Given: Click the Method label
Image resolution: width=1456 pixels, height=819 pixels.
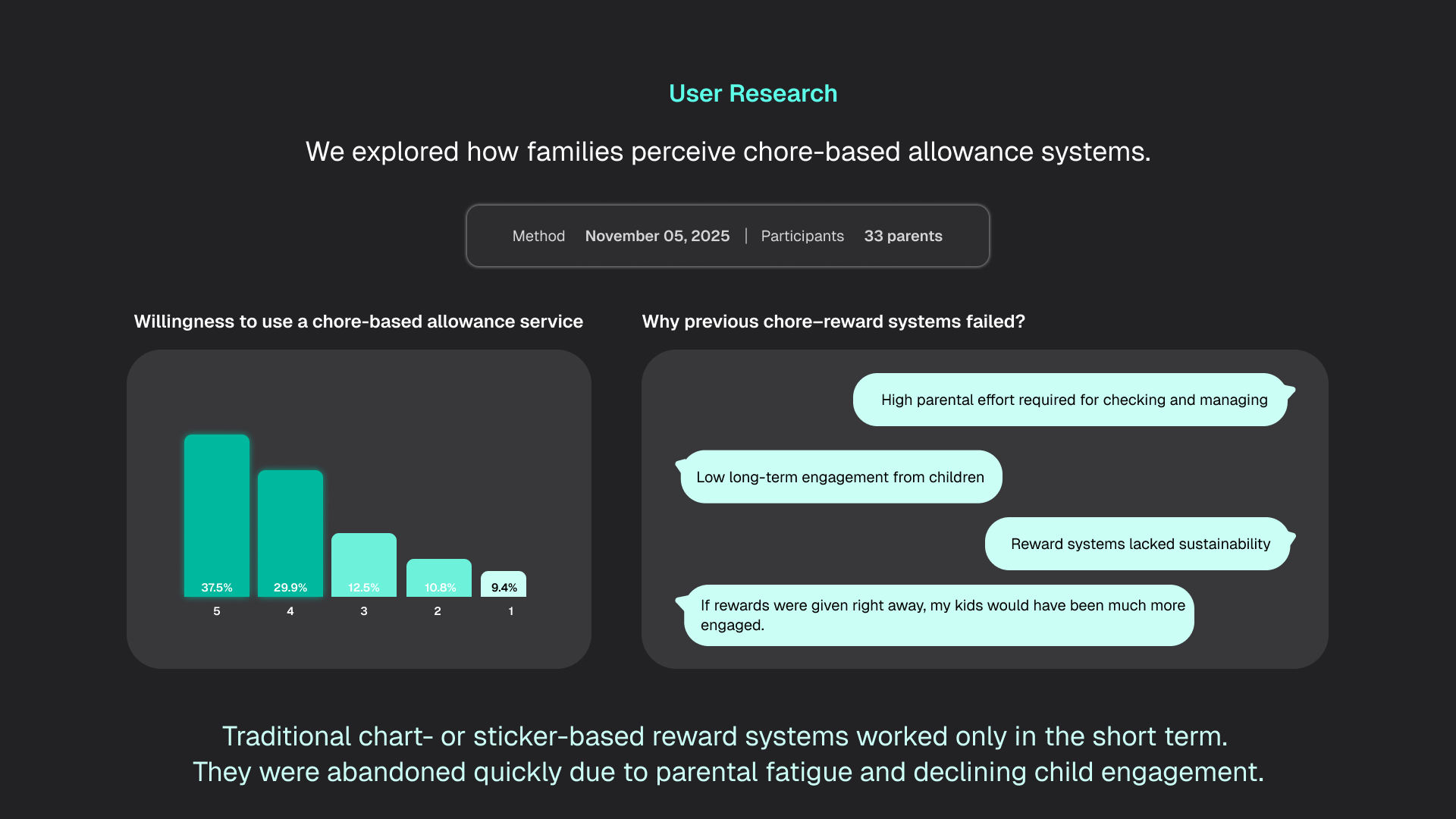Looking at the screenshot, I should 538,236.
